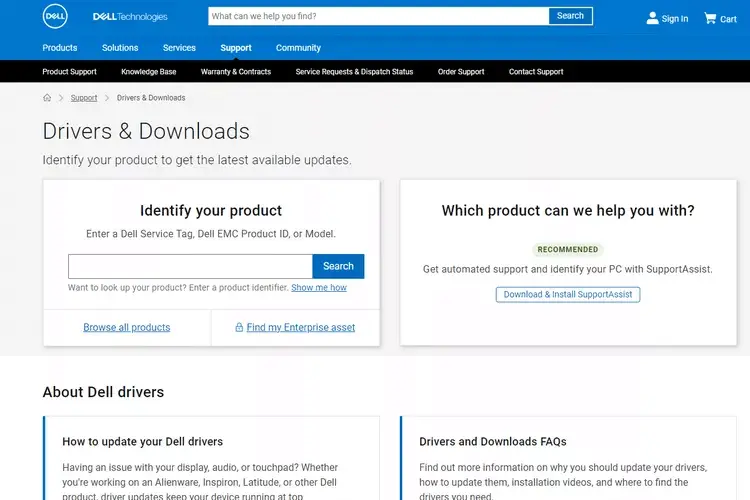Click the Identify your product heading
The image size is (750, 500).
tap(211, 211)
